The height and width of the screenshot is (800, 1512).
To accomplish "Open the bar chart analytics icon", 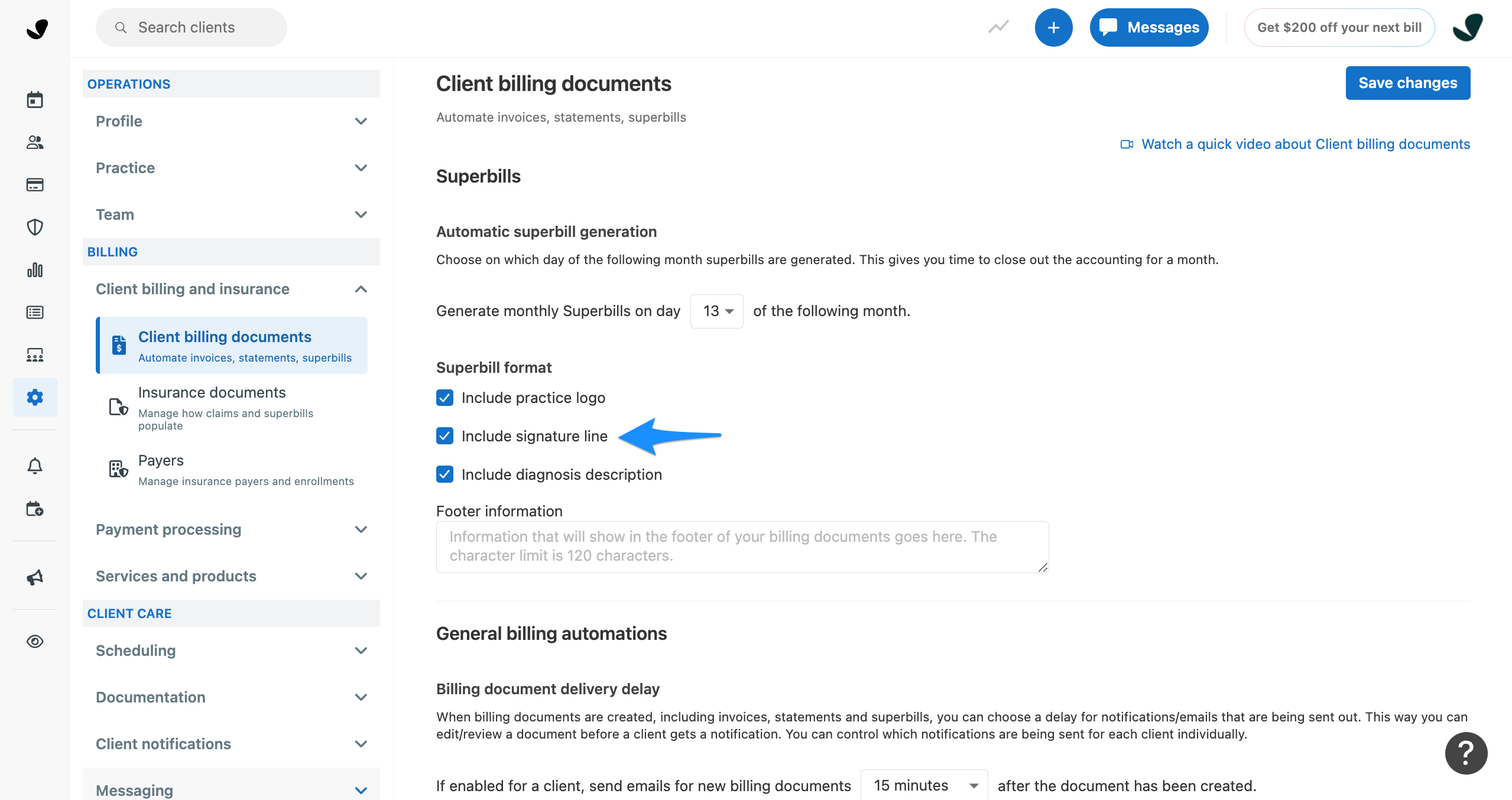I will (x=35, y=270).
